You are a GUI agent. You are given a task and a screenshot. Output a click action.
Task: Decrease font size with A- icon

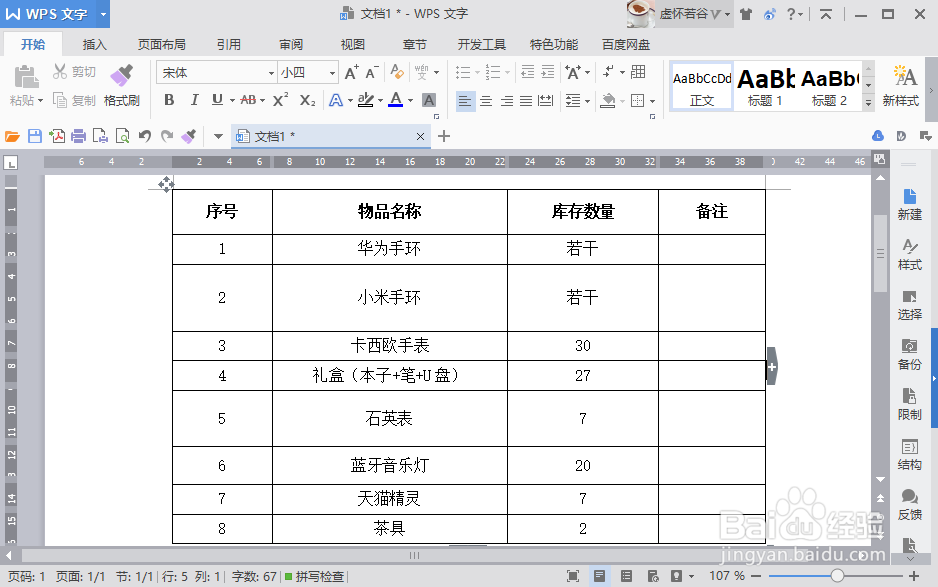tap(372, 72)
